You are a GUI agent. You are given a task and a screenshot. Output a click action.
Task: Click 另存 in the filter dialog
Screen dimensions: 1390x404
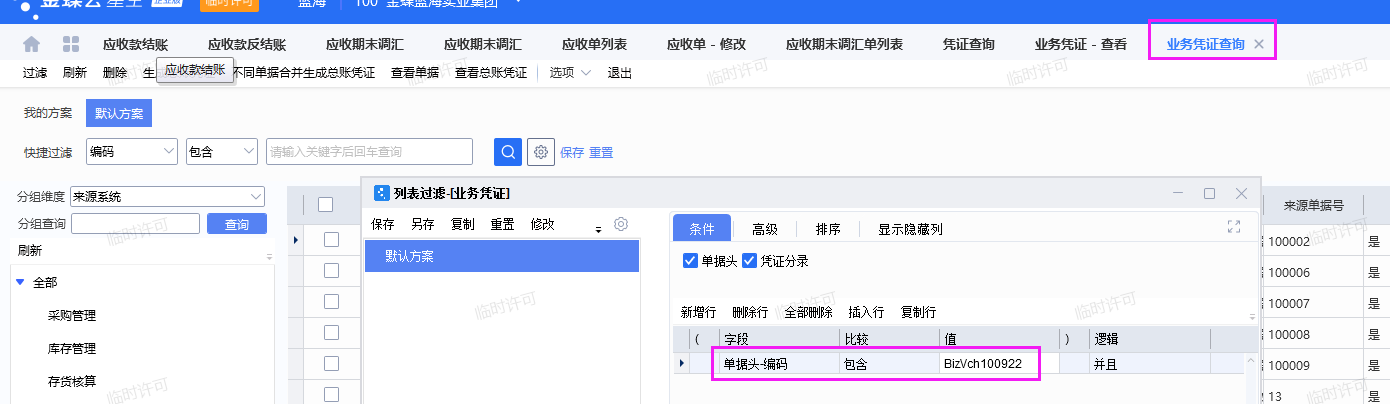tap(423, 224)
